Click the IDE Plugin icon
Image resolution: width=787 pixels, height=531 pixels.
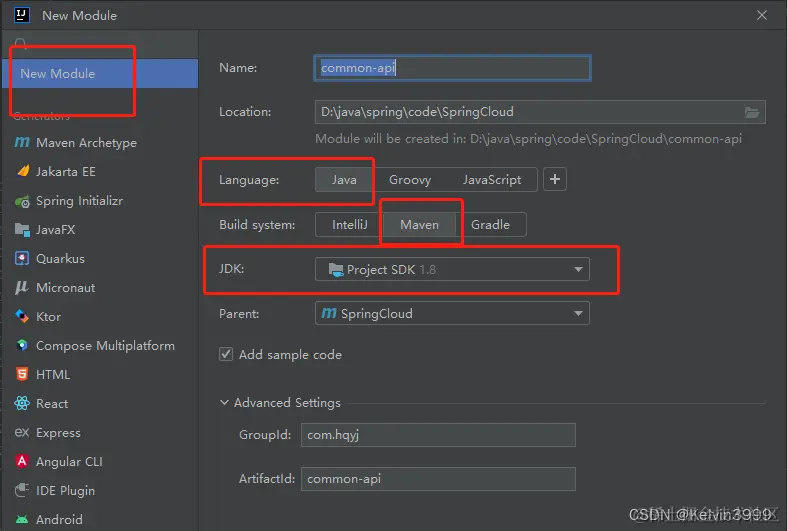coord(22,490)
